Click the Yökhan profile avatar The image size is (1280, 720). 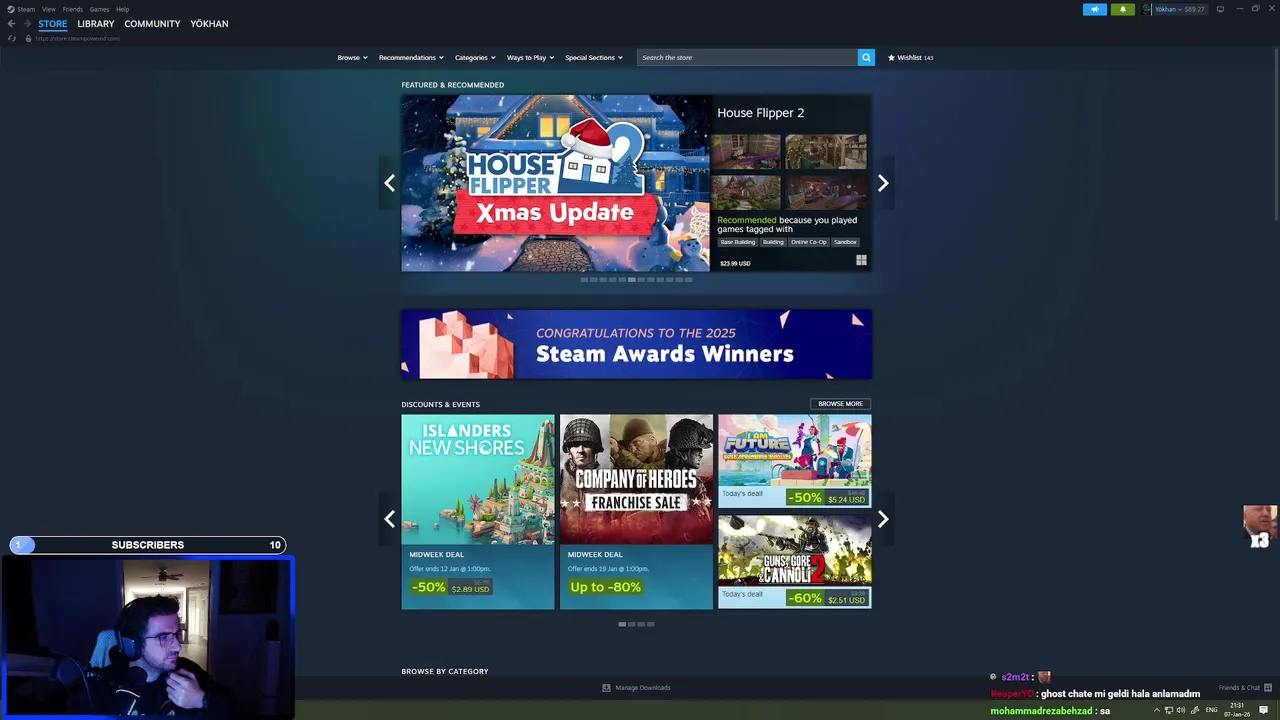pyautogui.click(x=1147, y=9)
